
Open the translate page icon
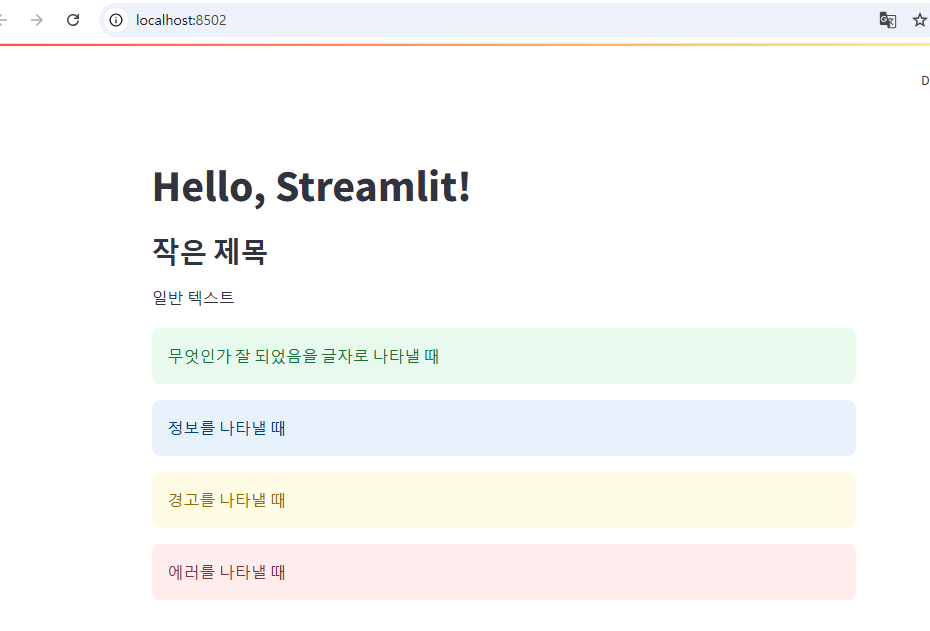pyautogui.click(x=887, y=20)
